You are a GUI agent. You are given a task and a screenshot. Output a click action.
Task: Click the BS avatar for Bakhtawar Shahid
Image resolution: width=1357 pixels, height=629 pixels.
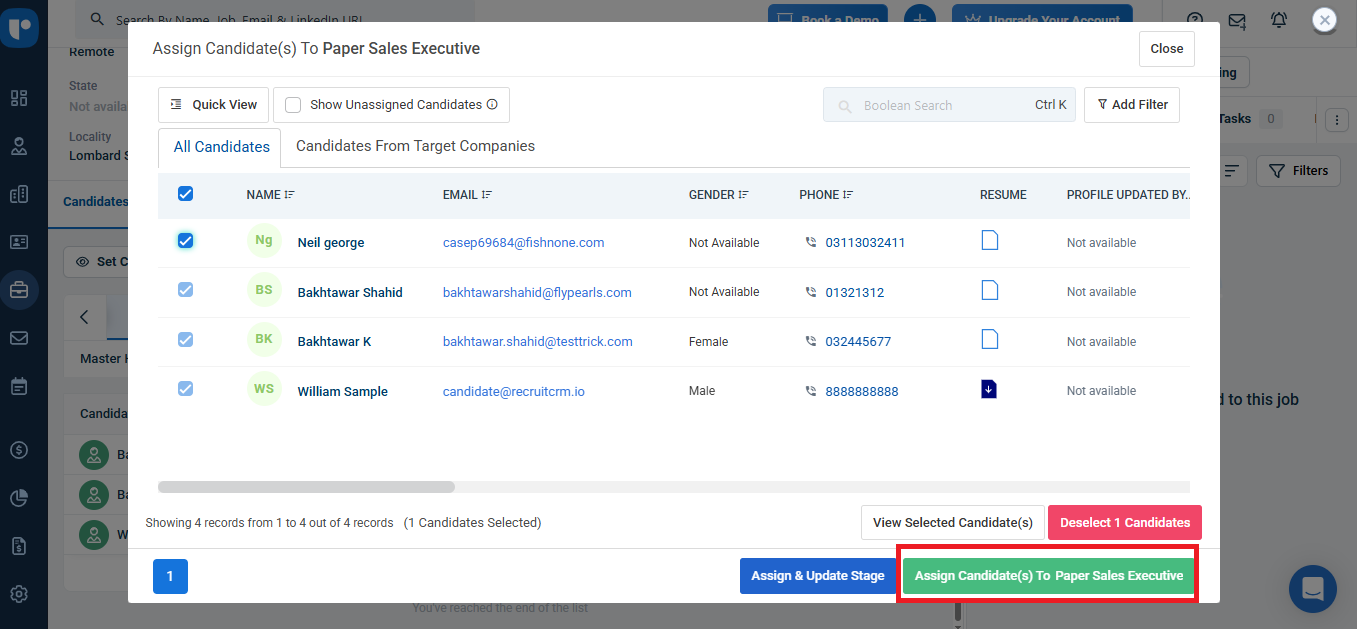click(x=264, y=290)
